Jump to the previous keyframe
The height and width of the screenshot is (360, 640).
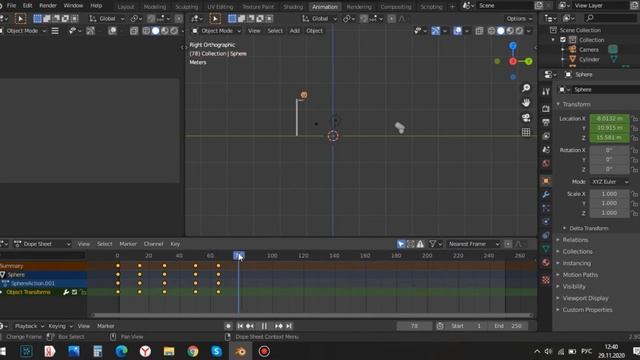[250, 326]
